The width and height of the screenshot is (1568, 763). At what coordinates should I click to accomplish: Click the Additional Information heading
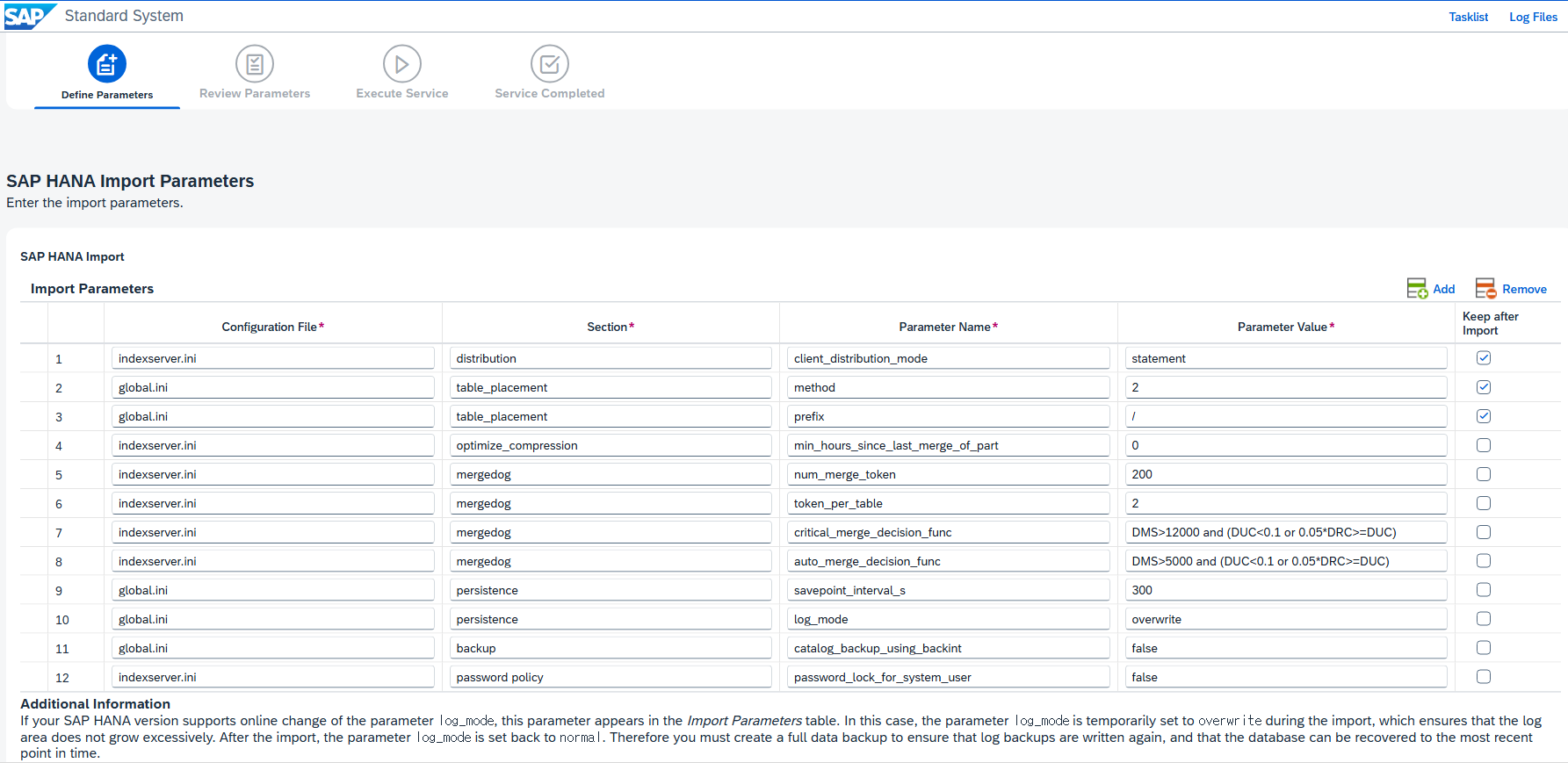pyautogui.click(x=96, y=703)
